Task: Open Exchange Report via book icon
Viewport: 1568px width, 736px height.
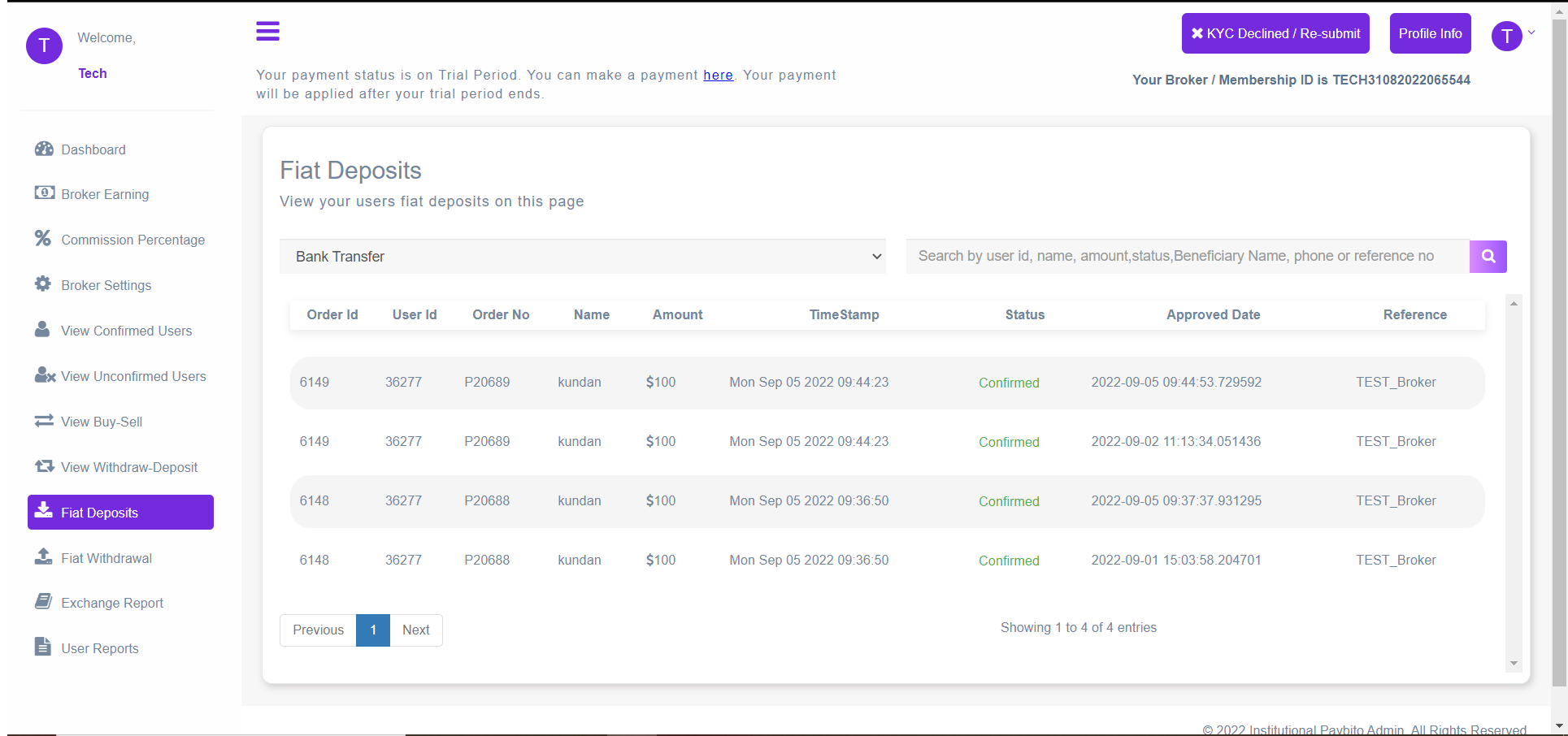Action: pos(44,600)
